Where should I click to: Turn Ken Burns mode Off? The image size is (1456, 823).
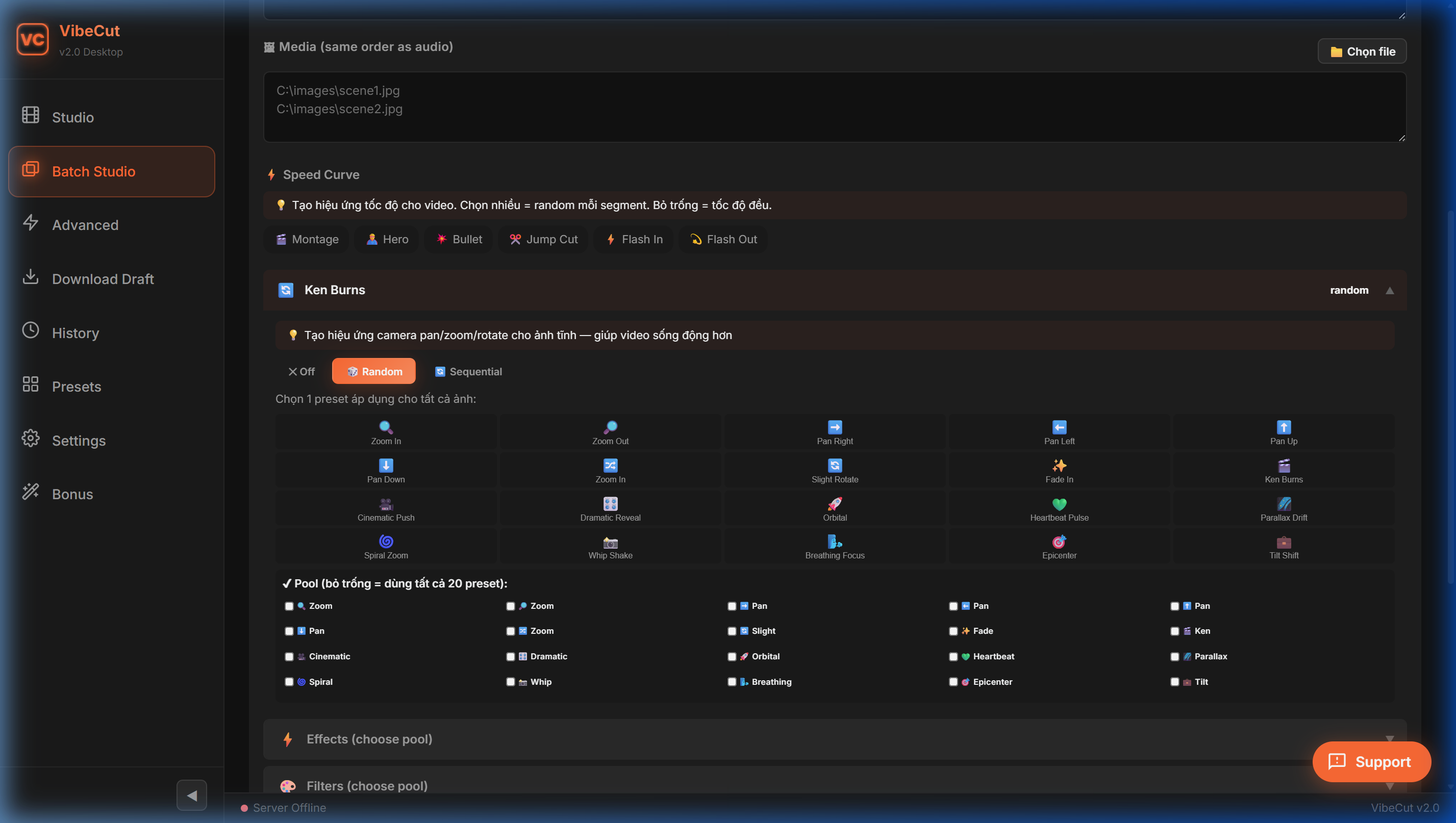(302, 371)
